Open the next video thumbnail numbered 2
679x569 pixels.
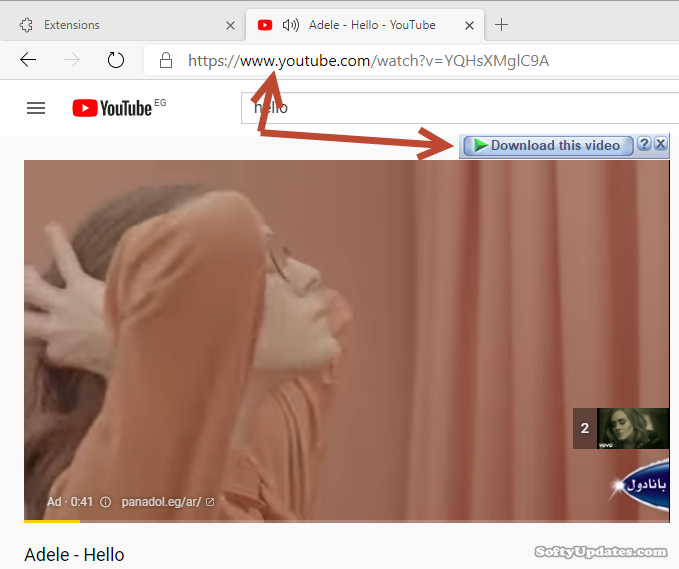[x=621, y=428]
